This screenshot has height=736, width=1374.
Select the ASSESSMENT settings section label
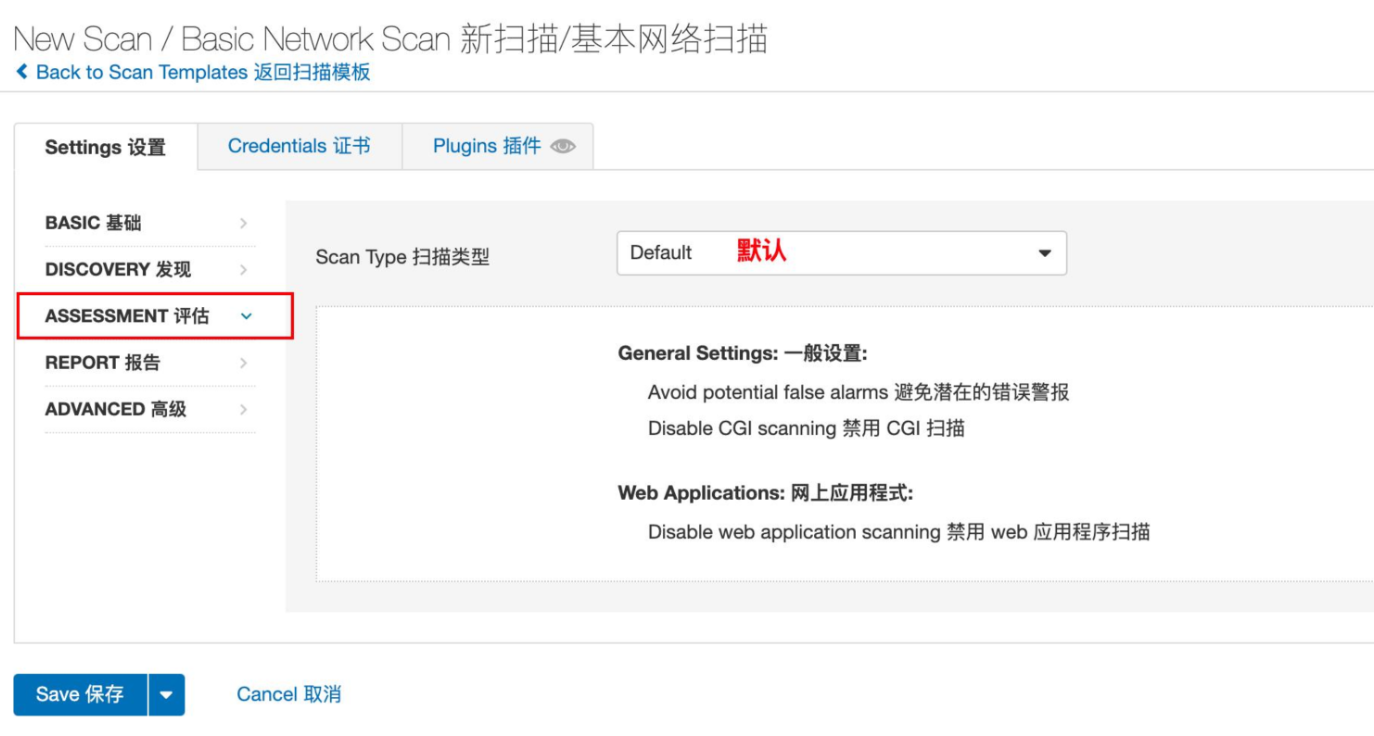pos(127,316)
